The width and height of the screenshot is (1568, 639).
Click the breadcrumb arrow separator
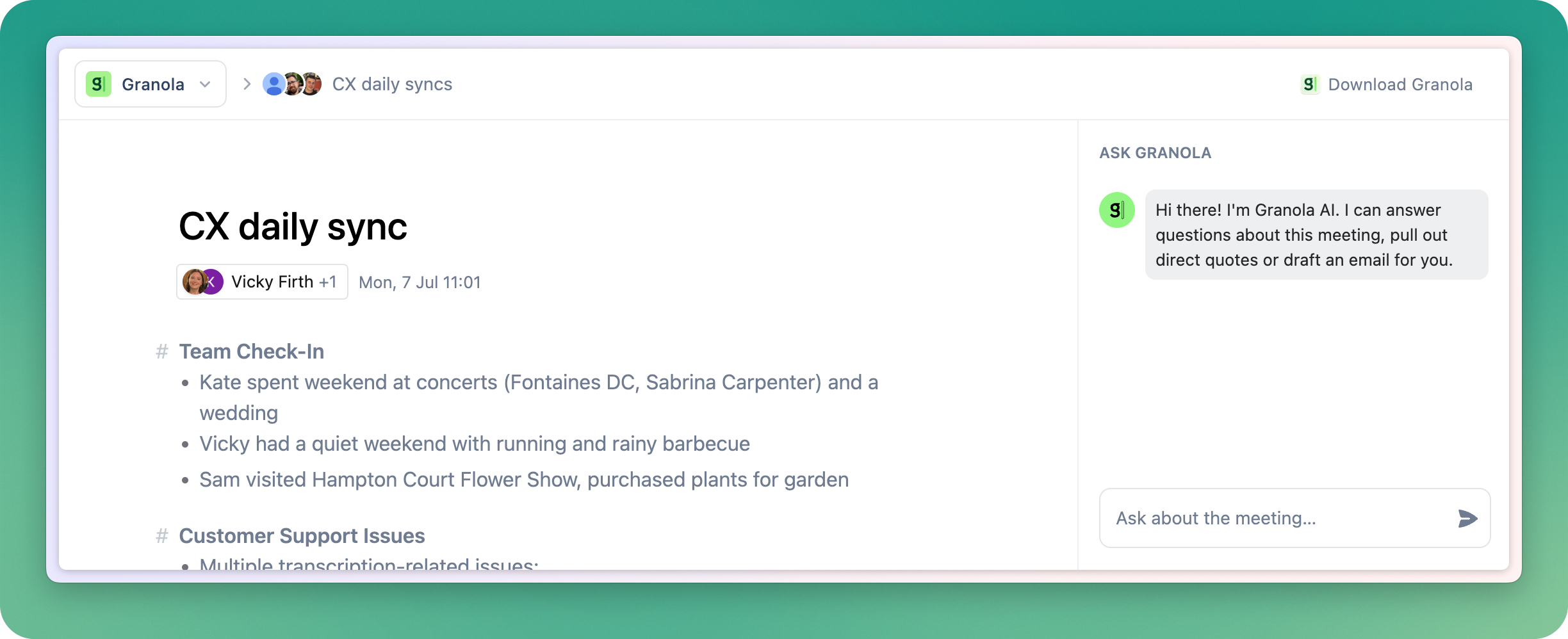point(247,84)
